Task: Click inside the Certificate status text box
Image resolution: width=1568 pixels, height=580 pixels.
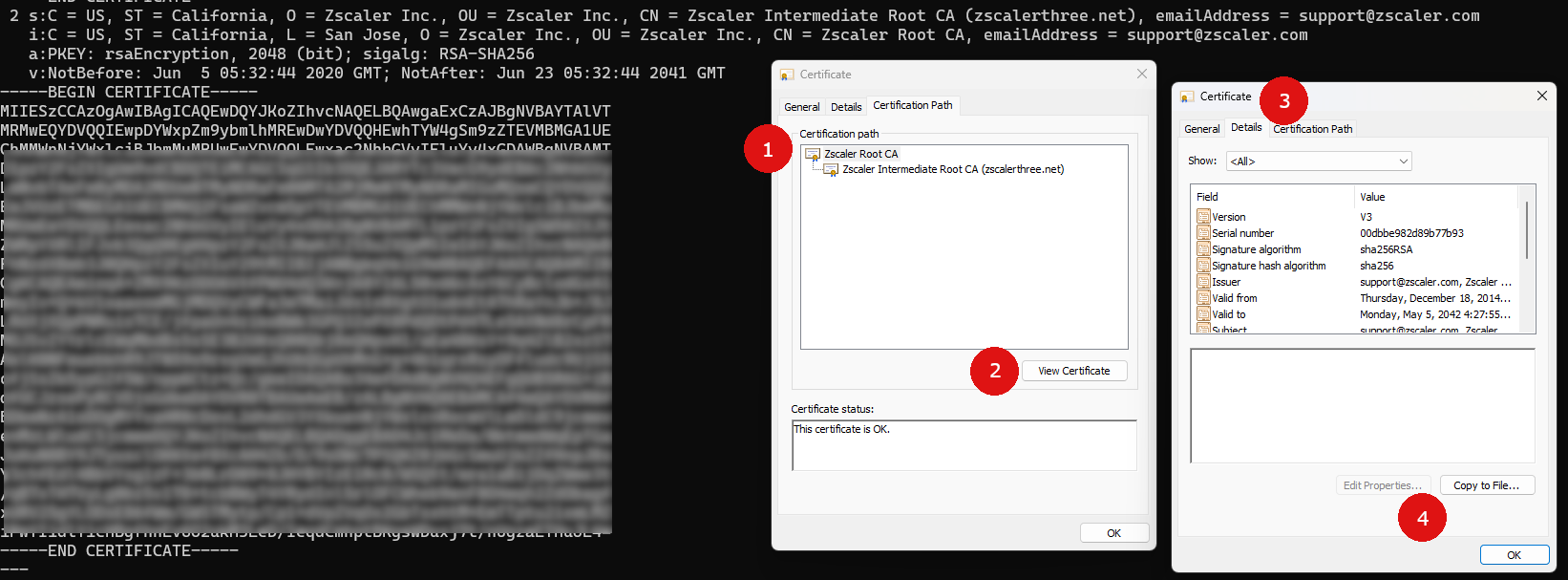Action: point(964,445)
